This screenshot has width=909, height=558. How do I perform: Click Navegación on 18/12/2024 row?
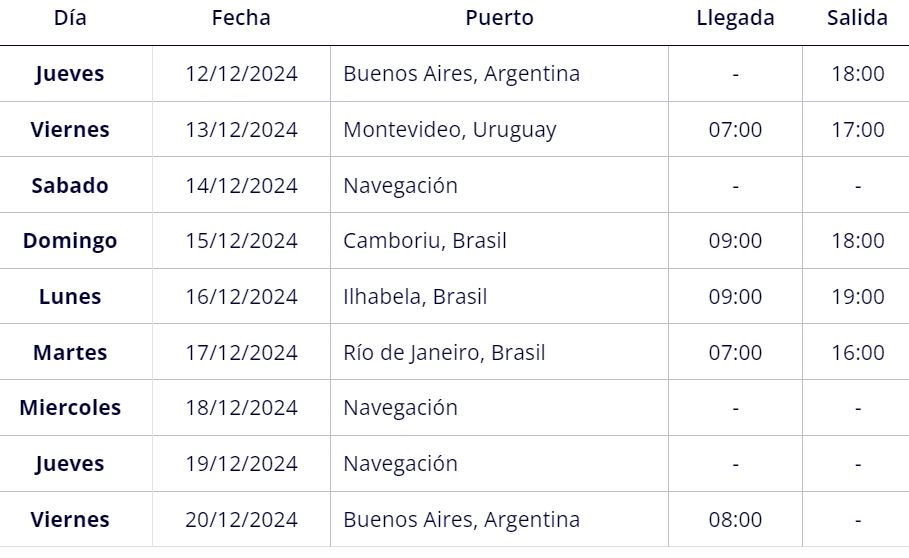click(401, 409)
